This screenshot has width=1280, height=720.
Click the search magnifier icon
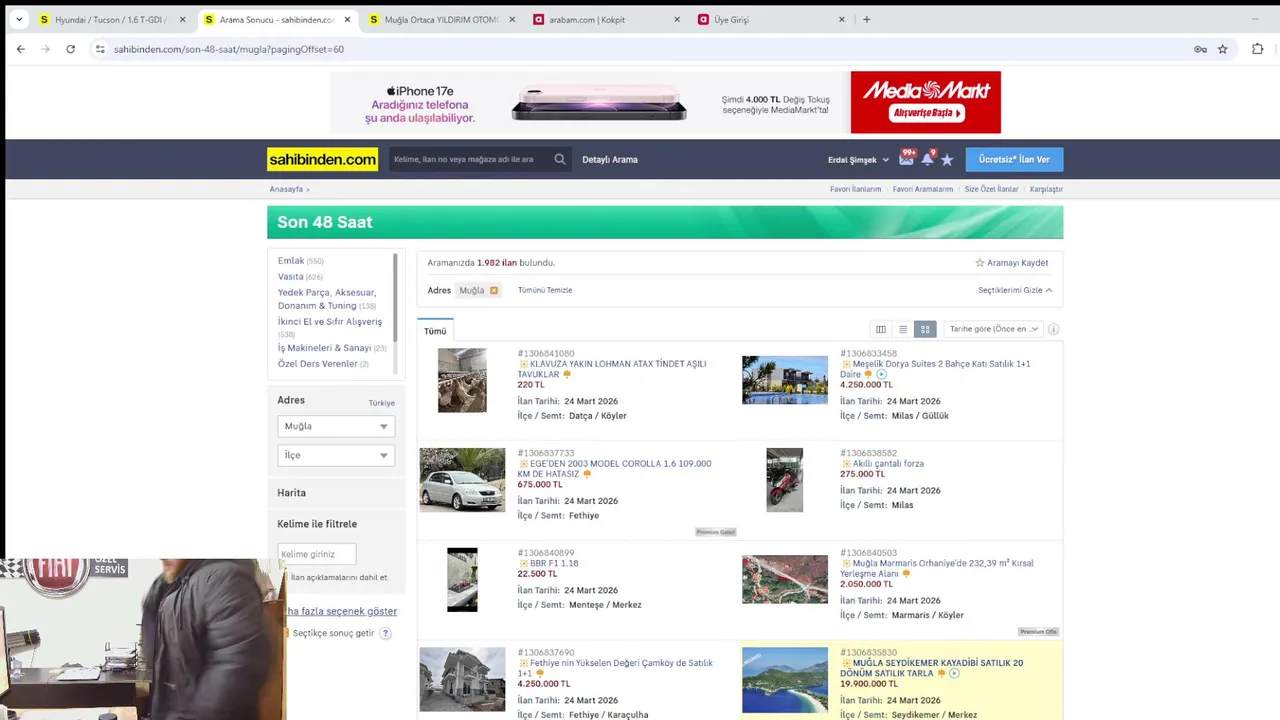pos(560,159)
